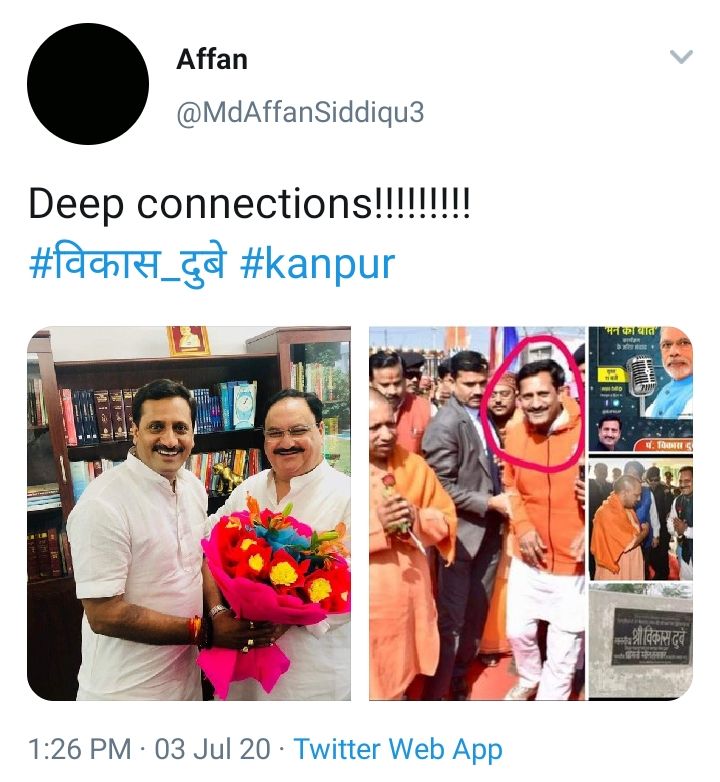The image size is (720, 782).
Task: Click the pink wrapped flower bouquet
Action: coord(274,586)
